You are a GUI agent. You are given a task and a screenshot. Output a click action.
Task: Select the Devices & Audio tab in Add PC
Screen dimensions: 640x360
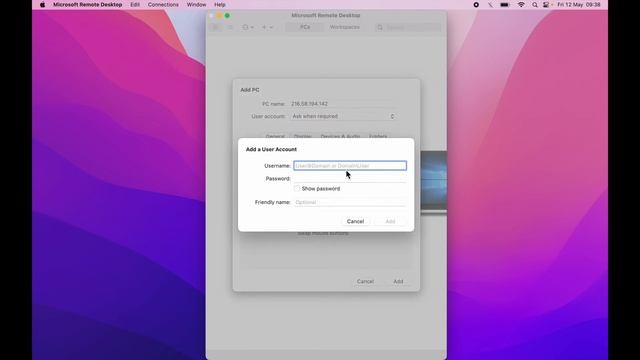click(340, 136)
